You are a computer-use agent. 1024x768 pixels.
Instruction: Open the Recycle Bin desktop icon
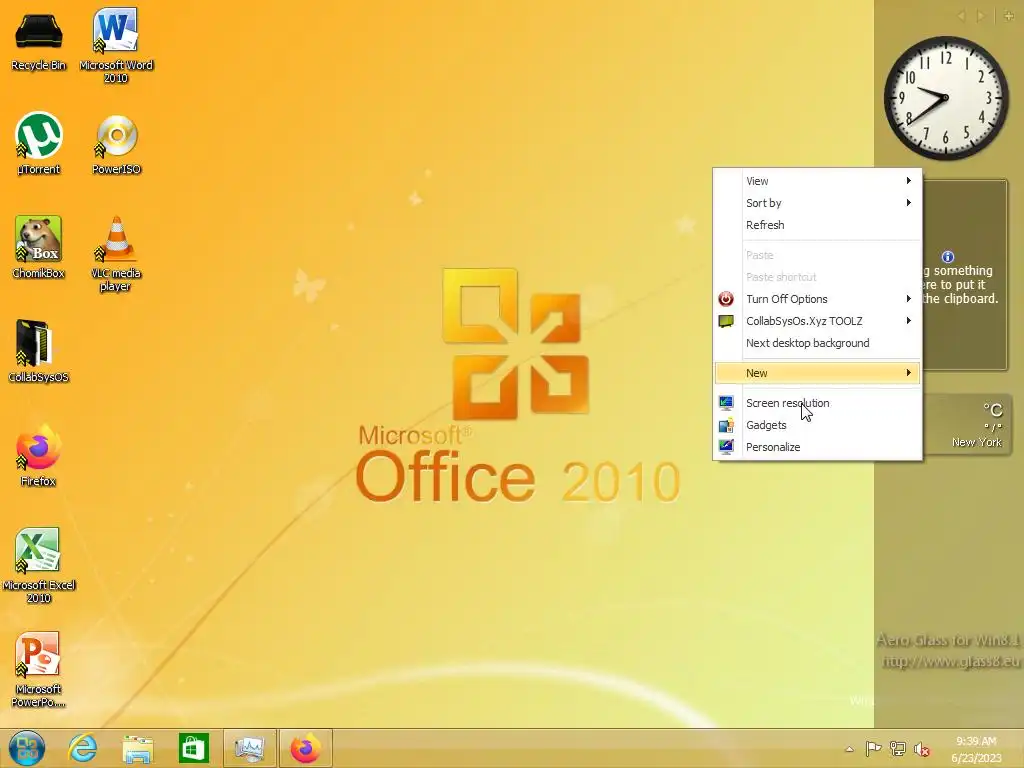pyautogui.click(x=39, y=40)
